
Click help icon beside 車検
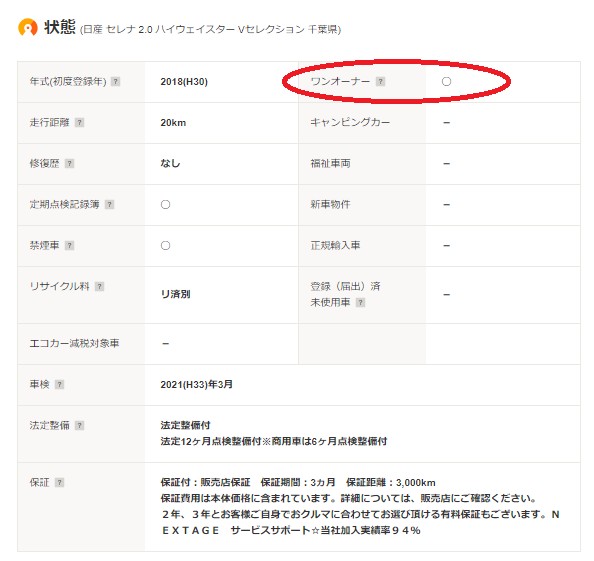59,384
